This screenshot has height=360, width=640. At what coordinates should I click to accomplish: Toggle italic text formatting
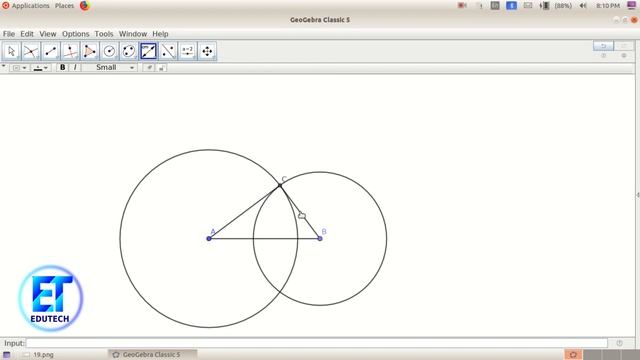[75, 68]
